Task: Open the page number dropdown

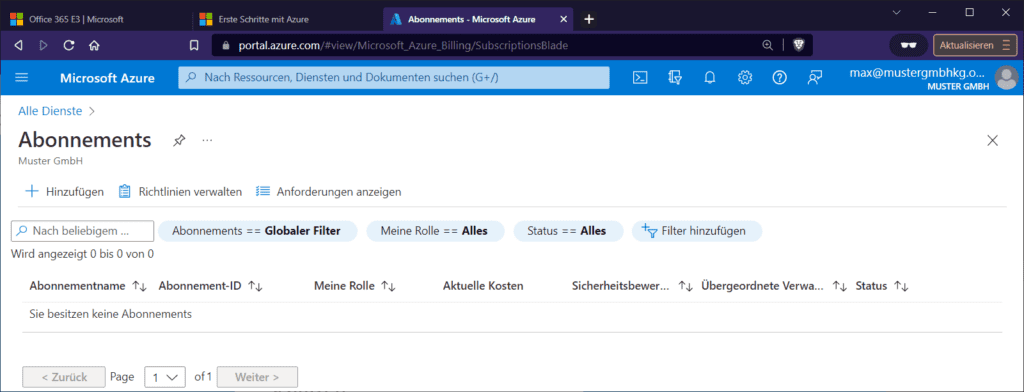Action: 165,377
